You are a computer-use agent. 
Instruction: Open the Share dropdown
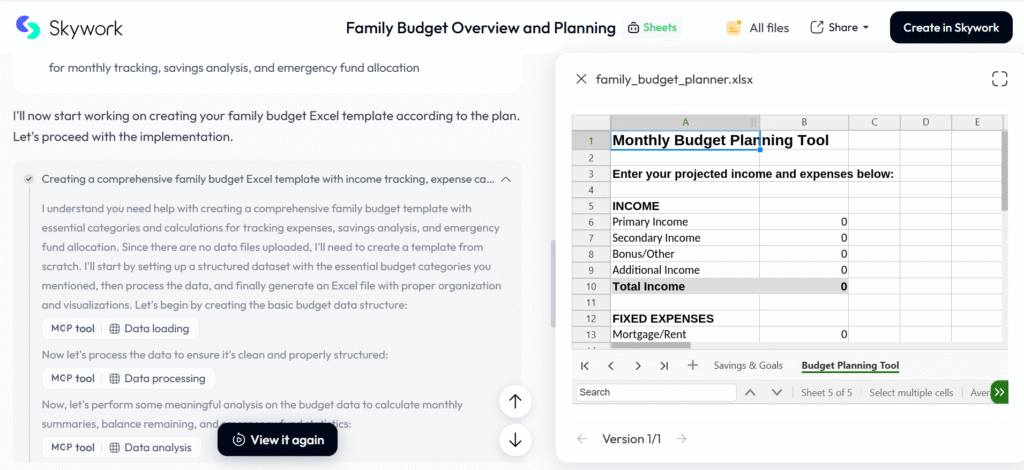pos(840,28)
